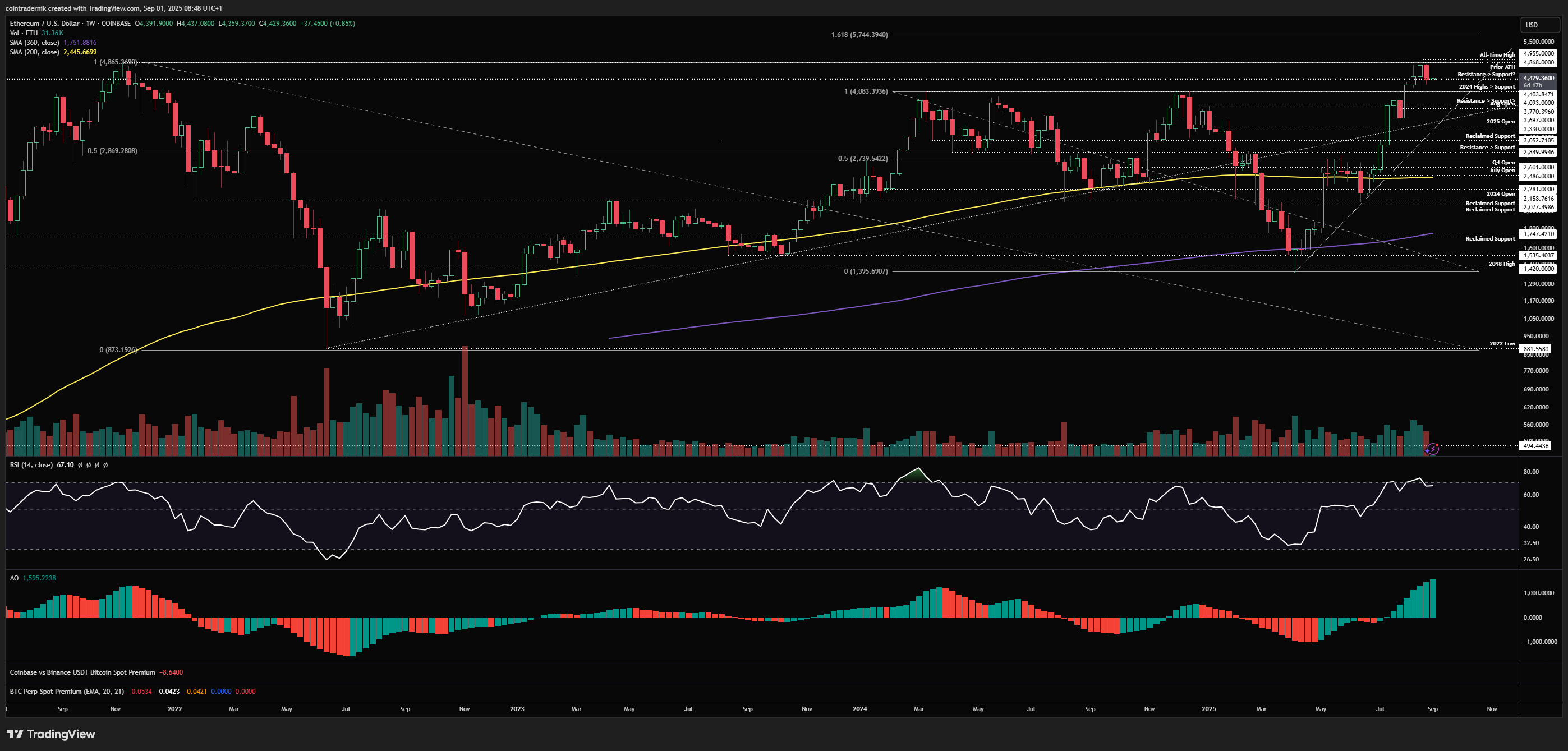Click the 2025 label on time axis
Screen dimensions: 1568x751
click(1208, 709)
